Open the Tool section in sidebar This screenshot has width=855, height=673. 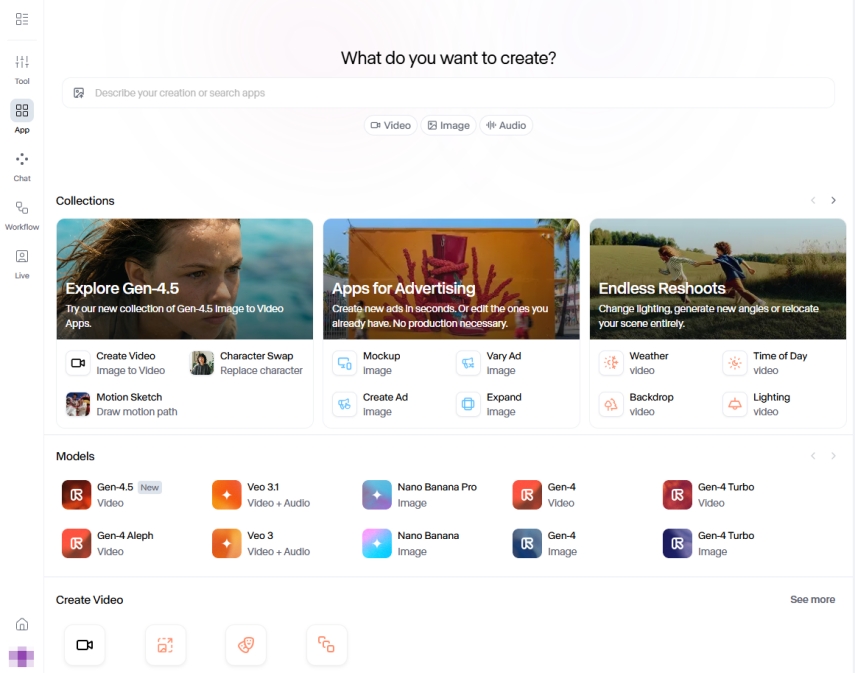click(22, 69)
